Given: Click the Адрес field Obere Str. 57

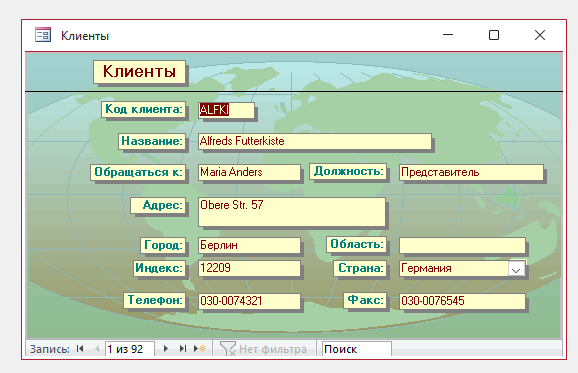Looking at the screenshot, I should coord(292,212).
